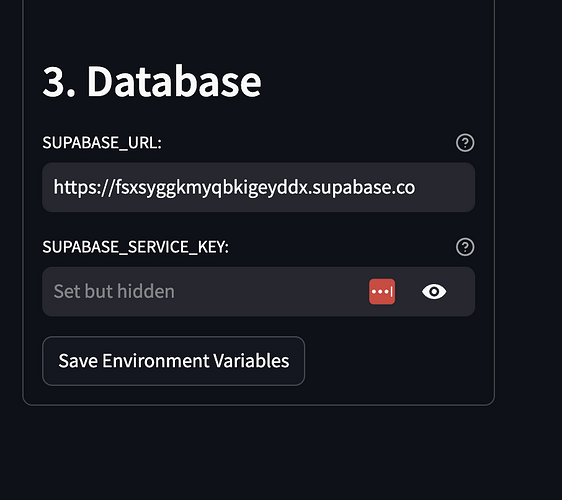Viewport: 562px width, 500px height.
Task: Focus the SUPABASE_URL input field
Action: (x=259, y=187)
